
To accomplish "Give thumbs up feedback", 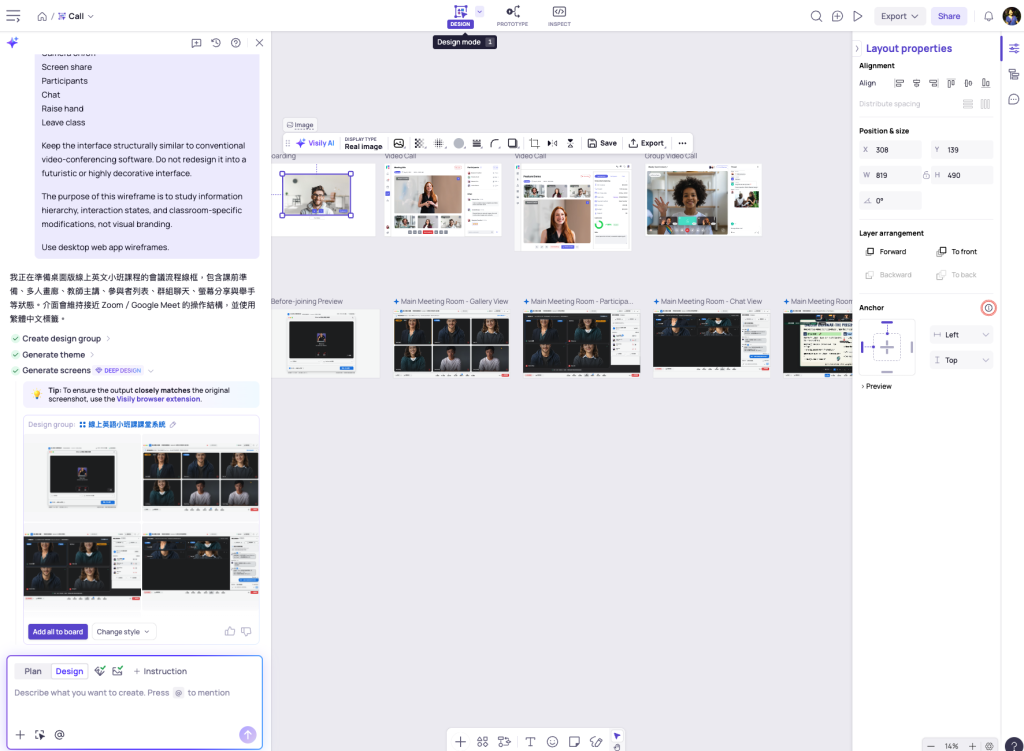I will 230,631.
